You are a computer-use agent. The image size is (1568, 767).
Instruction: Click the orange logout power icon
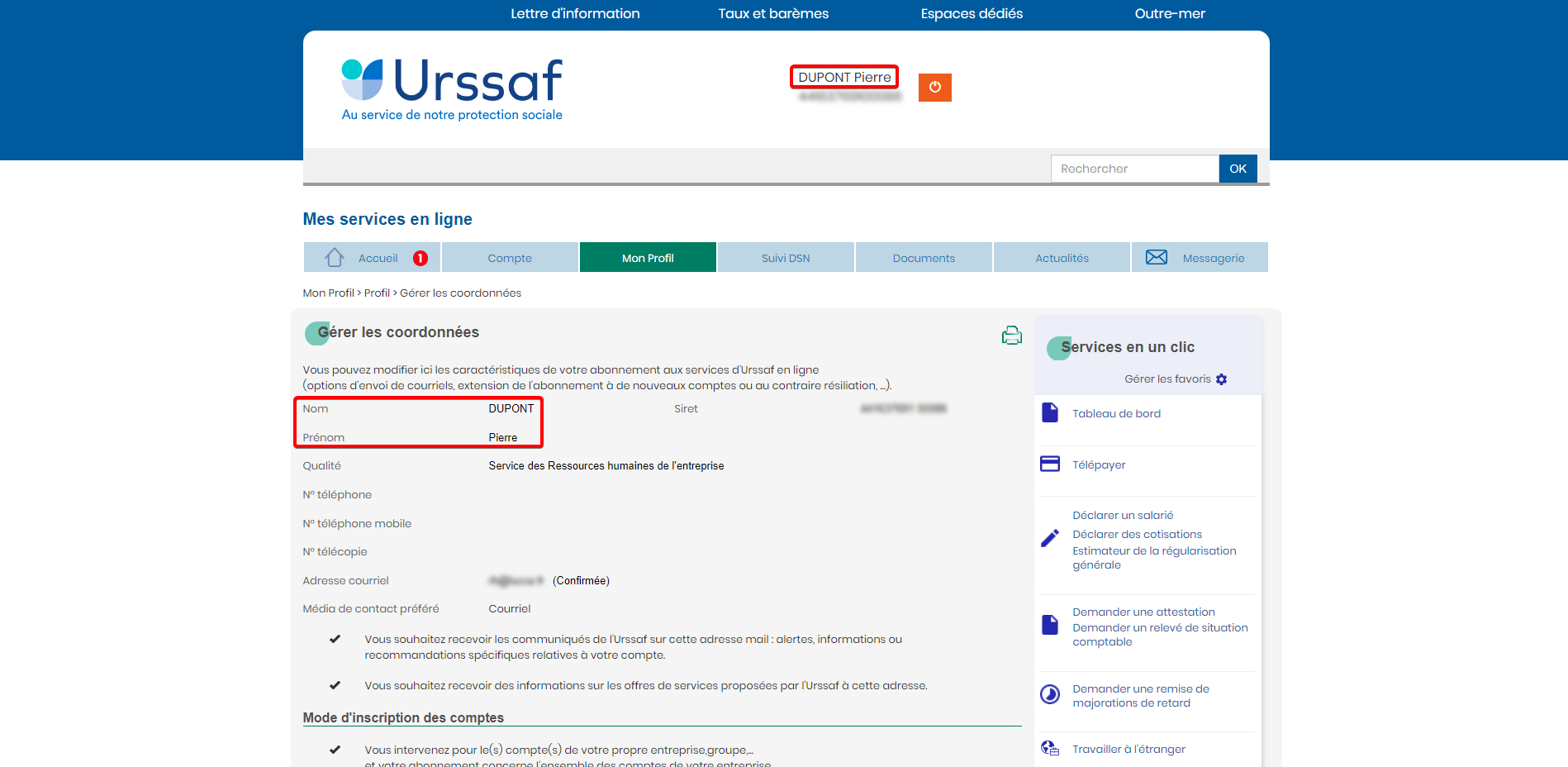(934, 88)
